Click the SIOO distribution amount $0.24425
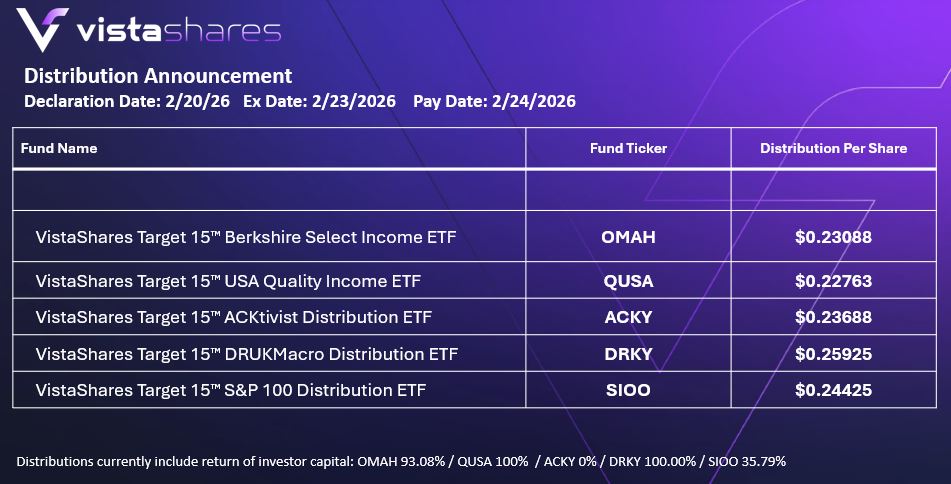The width and height of the screenshot is (951, 484). [833, 389]
